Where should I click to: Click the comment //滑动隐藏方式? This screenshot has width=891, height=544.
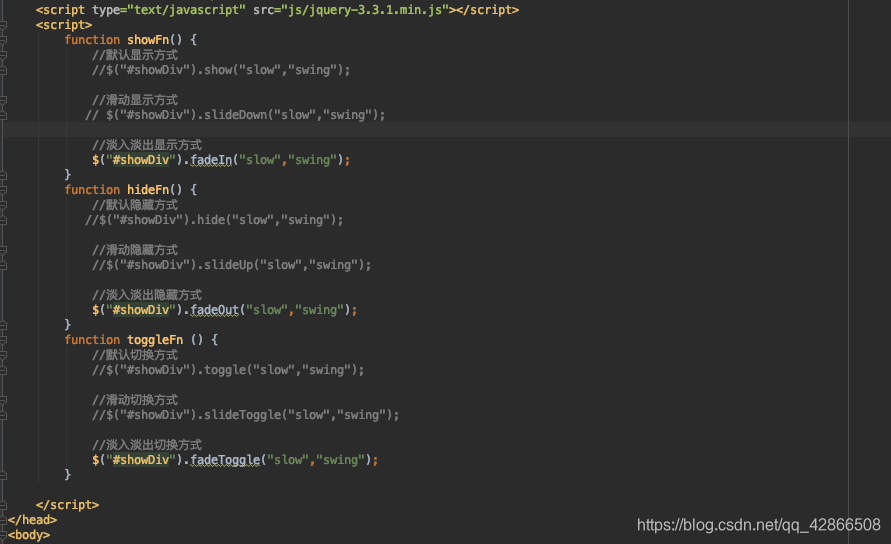[135, 250]
